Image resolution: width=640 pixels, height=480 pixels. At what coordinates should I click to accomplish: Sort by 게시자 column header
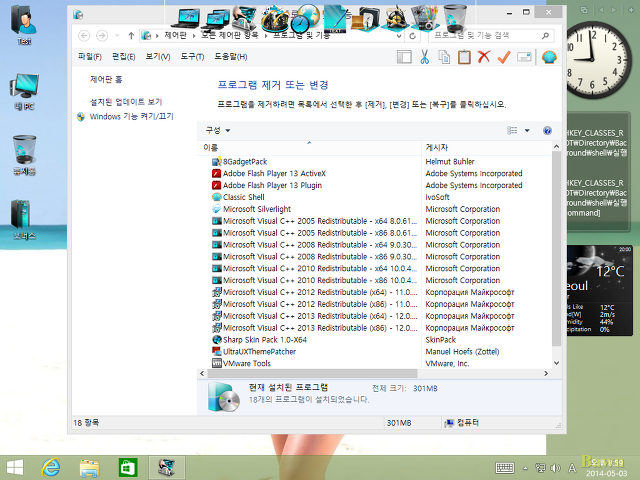pyautogui.click(x=486, y=148)
